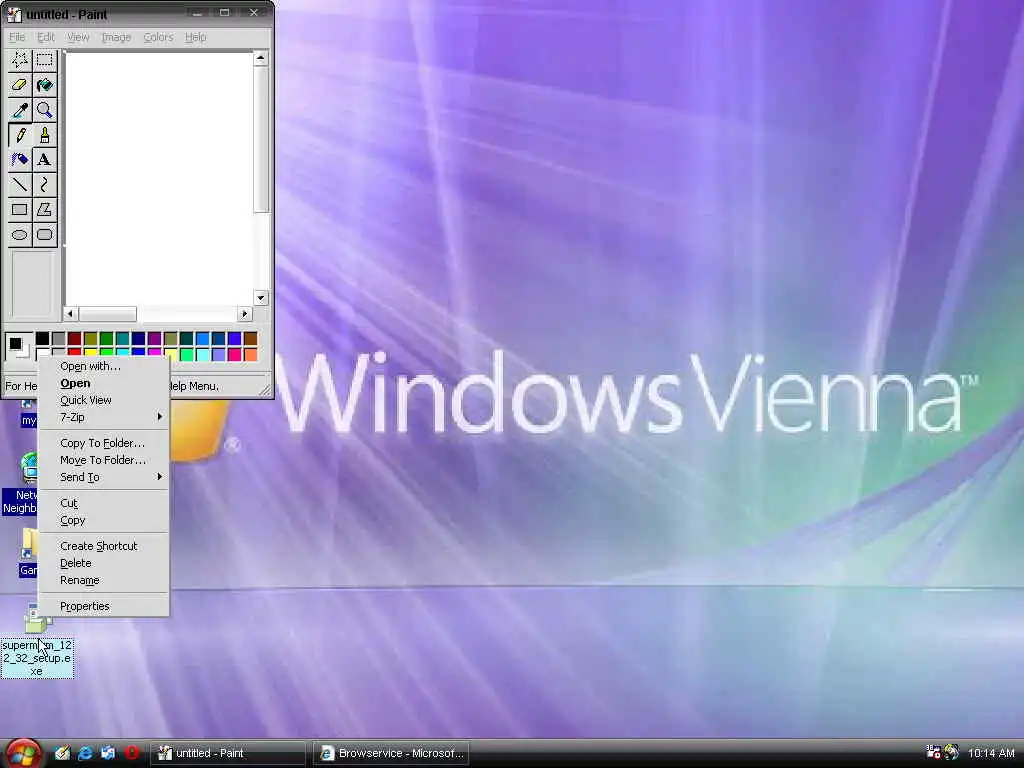This screenshot has height=768, width=1024.
Task: Pick the Airbrush spray tool
Action: (20, 160)
